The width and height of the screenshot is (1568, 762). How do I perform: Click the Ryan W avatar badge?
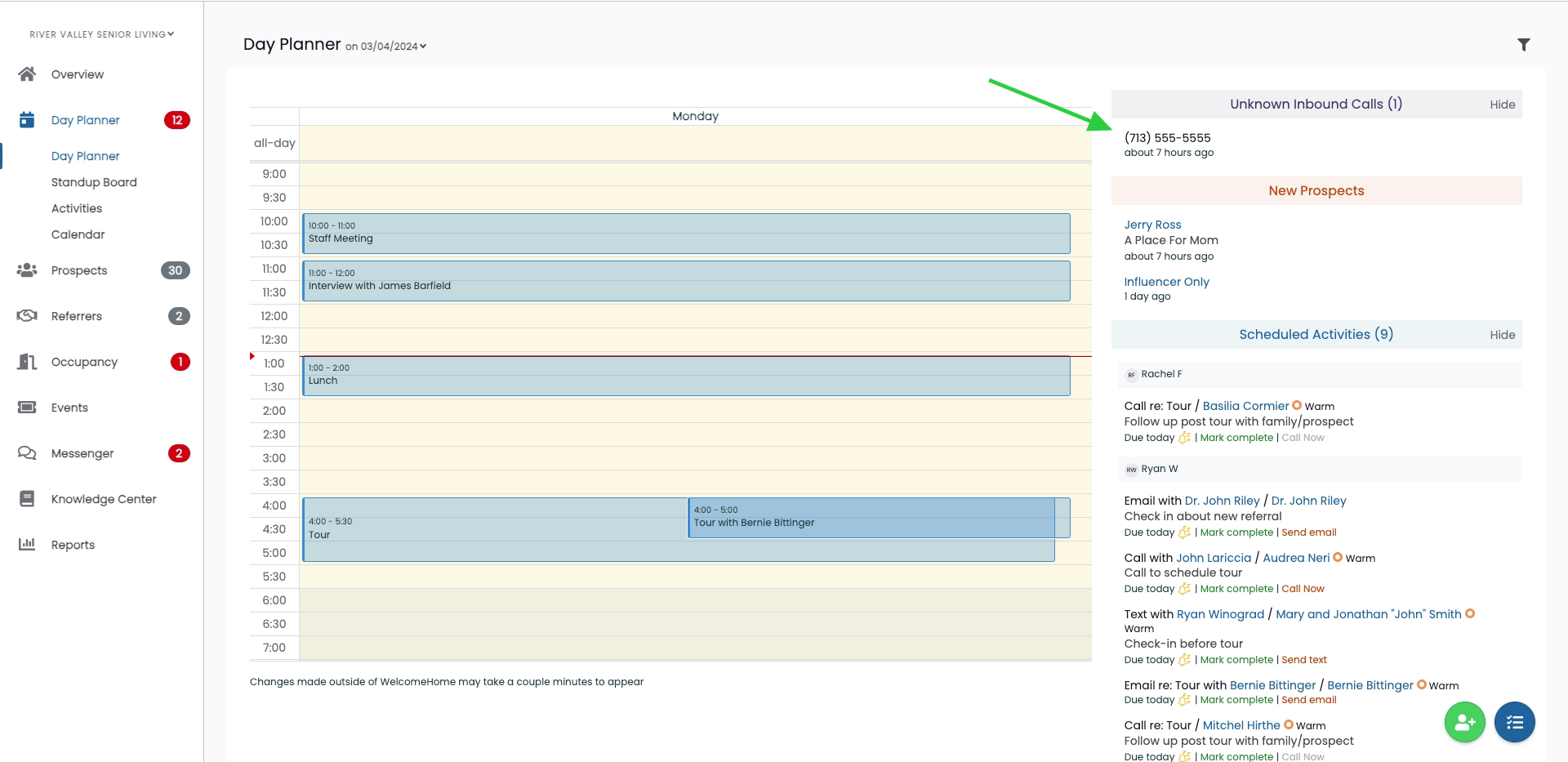click(x=1131, y=470)
